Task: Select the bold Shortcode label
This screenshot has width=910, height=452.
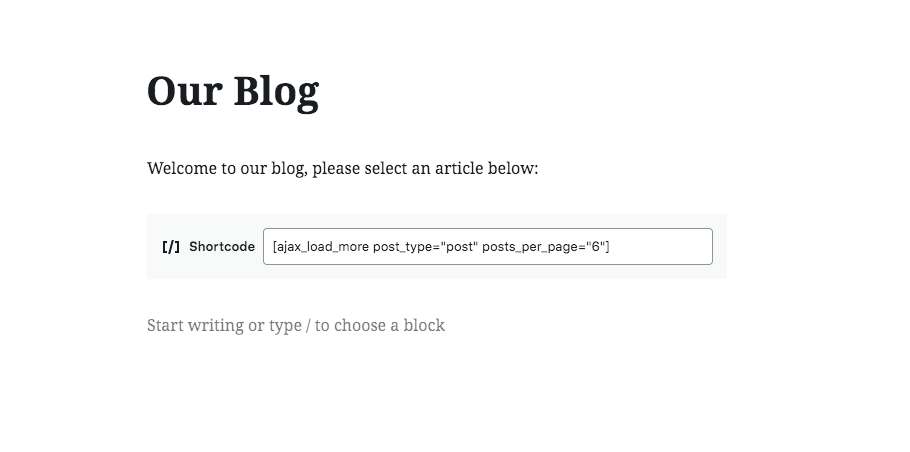Action: 222,247
